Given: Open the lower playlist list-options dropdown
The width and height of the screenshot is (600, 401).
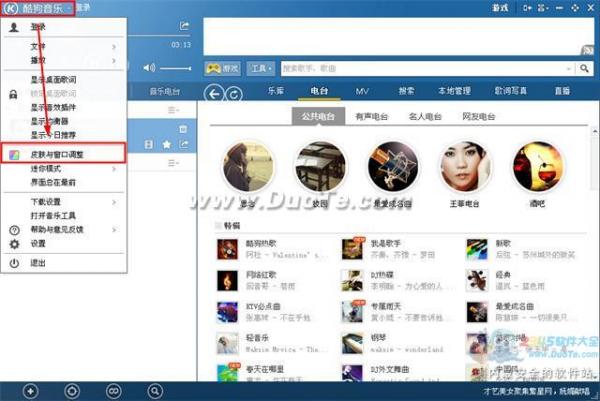Looking at the screenshot, I should (173, 163).
